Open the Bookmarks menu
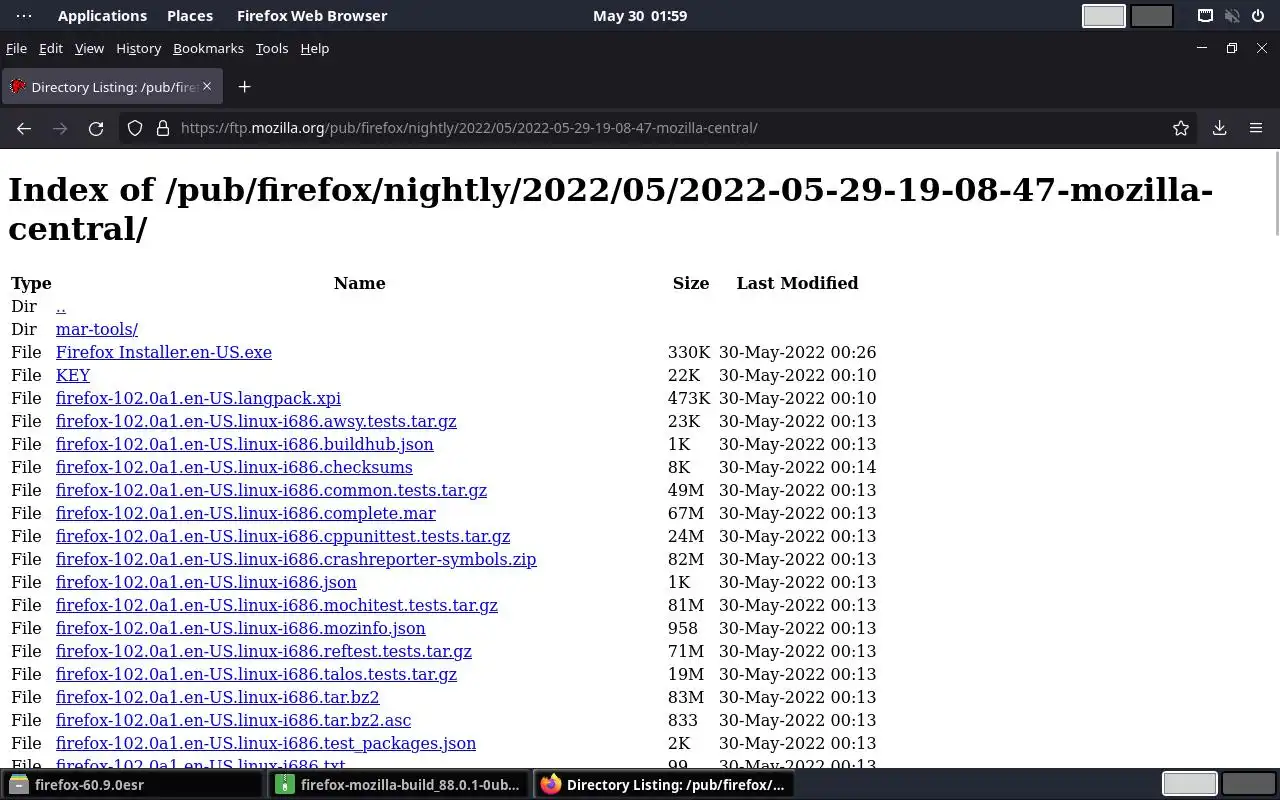This screenshot has width=1280, height=800. (208, 48)
